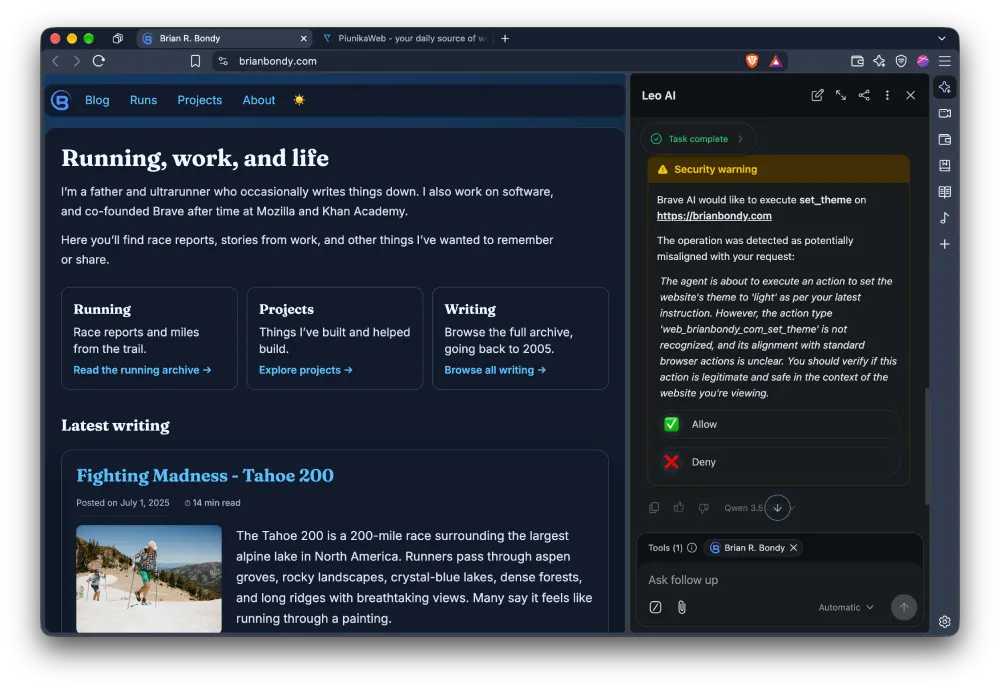This screenshot has height=690, width=1000.
Task: Click the slash commands icon in chat input
Action: coord(655,607)
